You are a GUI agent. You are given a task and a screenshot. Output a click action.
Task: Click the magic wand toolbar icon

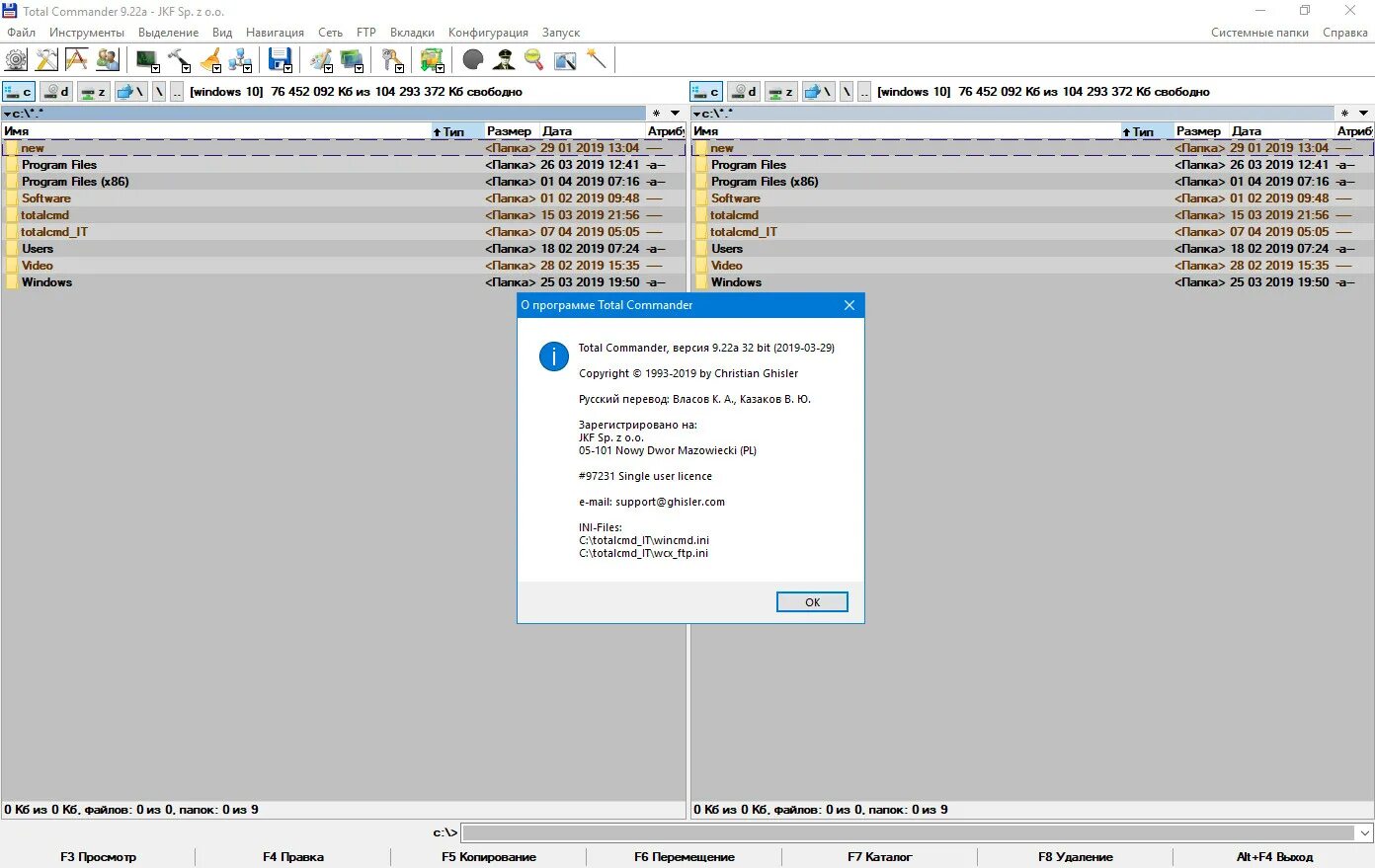pos(596,60)
